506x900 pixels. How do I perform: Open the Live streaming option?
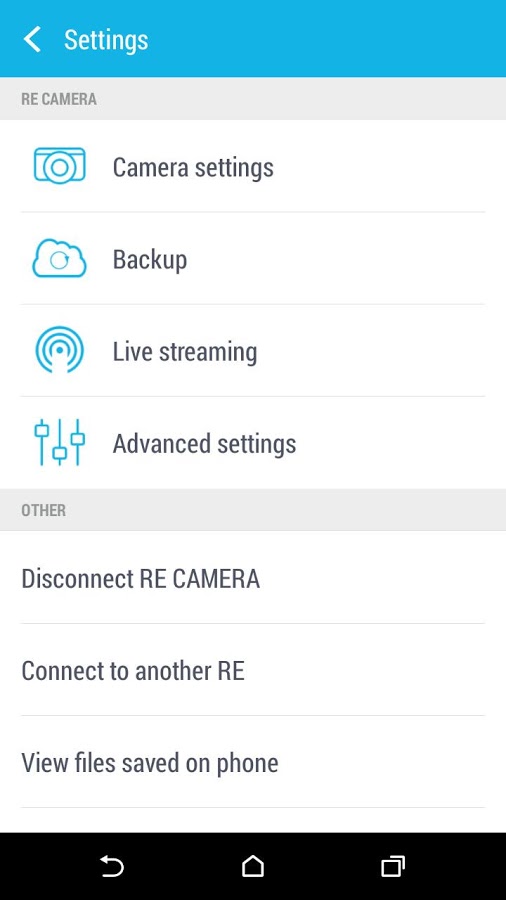[x=185, y=352]
